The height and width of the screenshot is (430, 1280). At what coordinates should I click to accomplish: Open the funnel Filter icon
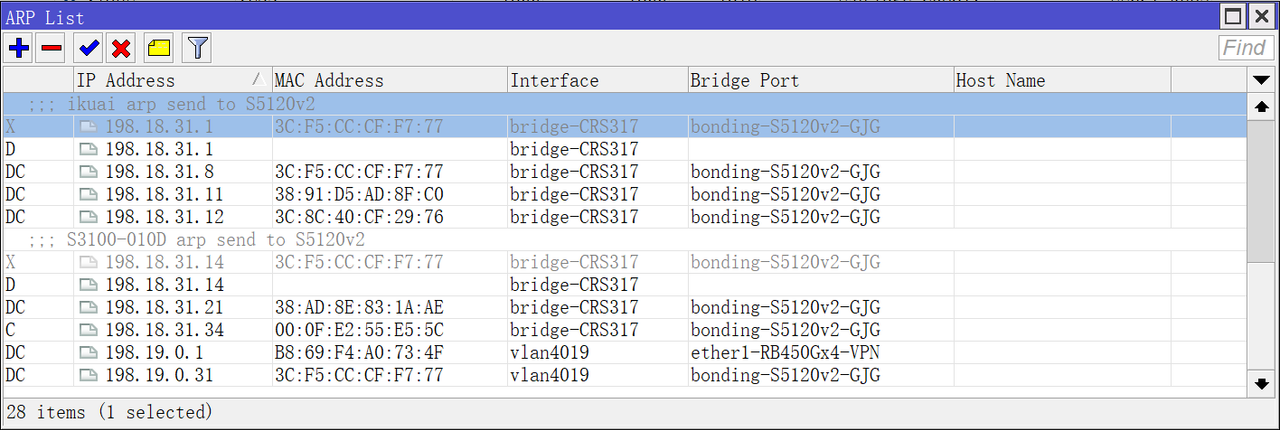pos(198,47)
